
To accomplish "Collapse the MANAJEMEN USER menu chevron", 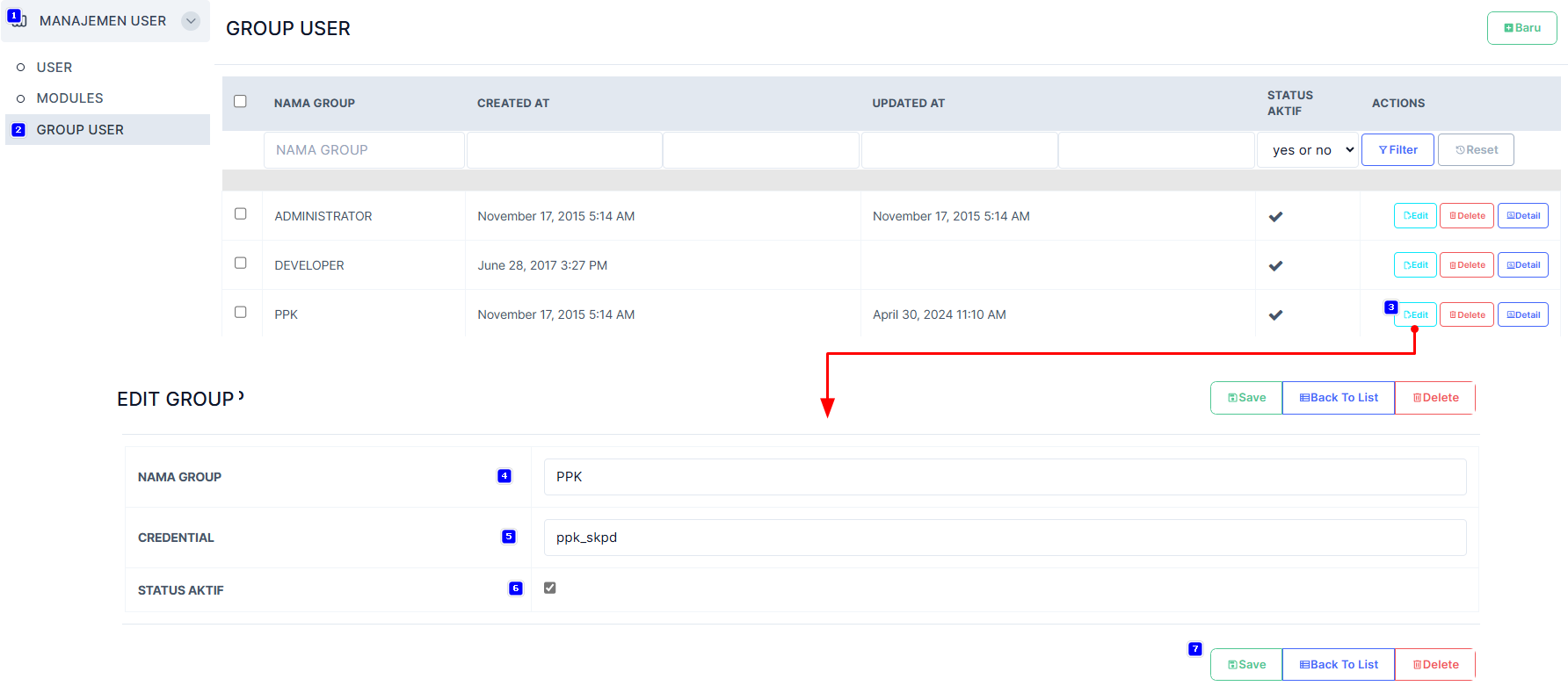I will click(191, 21).
